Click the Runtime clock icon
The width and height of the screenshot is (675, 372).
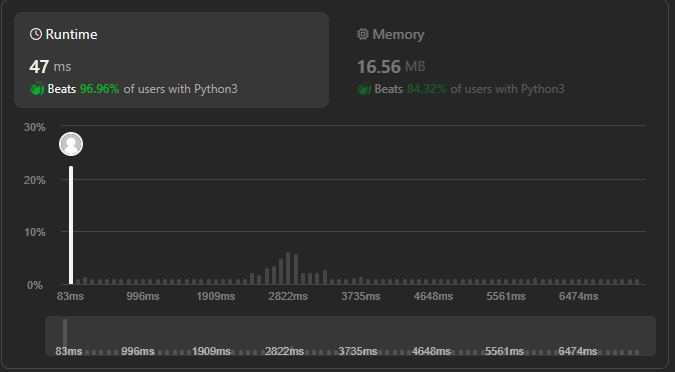pyautogui.click(x=36, y=34)
